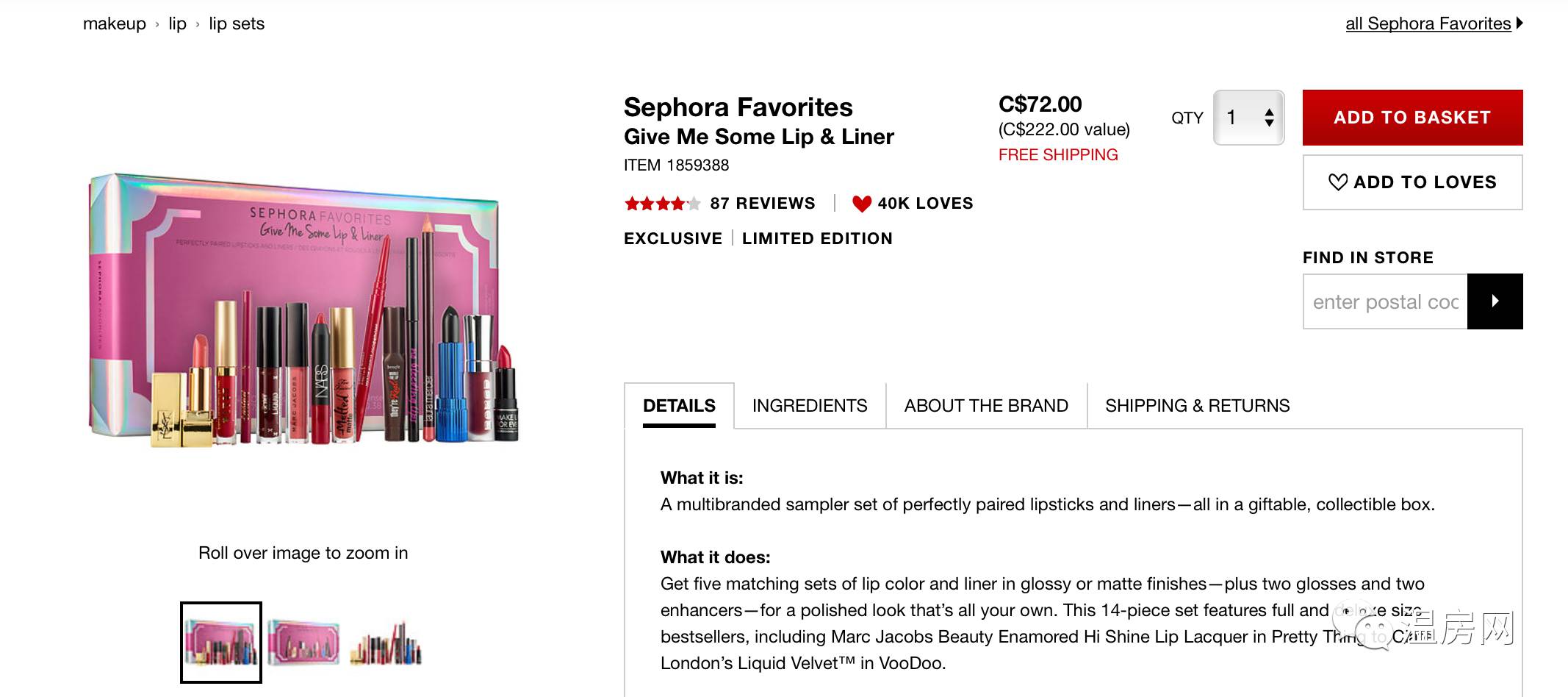
Task: Select the Shipping & Returns tab
Action: coord(1197,406)
